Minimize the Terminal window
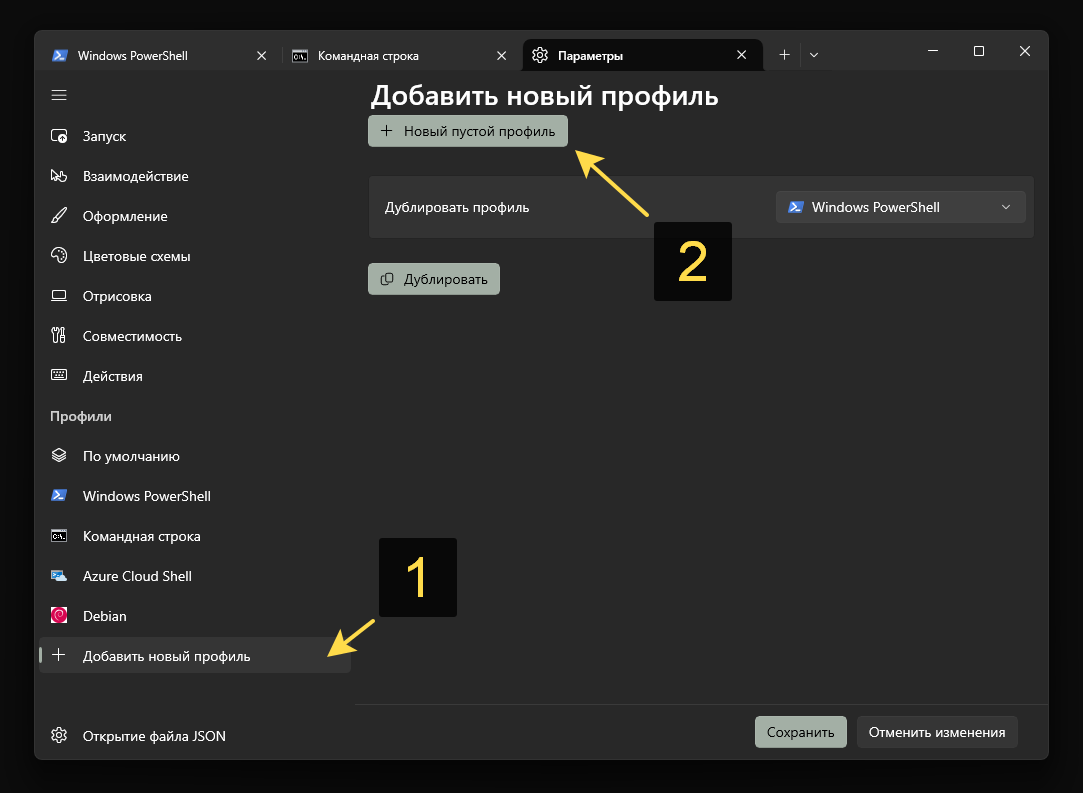The image size is (1083, 793). [933, 51]
